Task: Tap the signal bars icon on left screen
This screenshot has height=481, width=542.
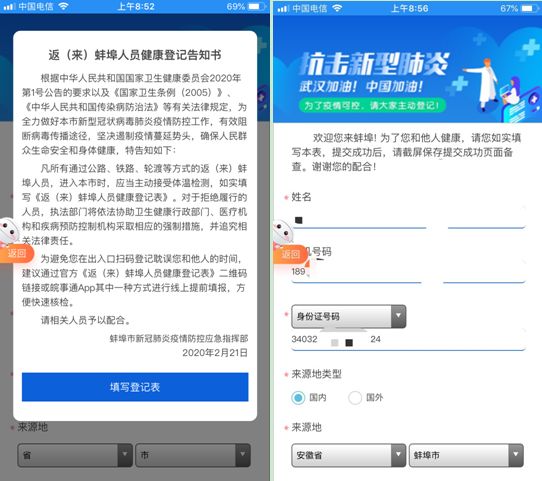Action: point(9,7)
